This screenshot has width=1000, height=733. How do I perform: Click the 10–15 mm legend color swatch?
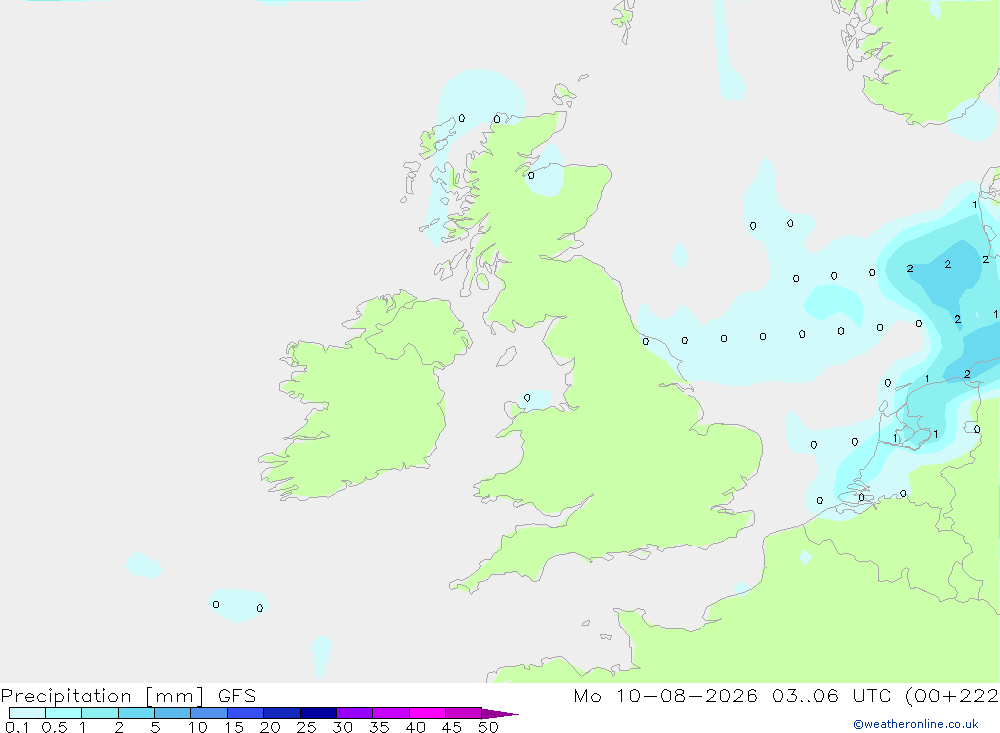(x=209, y=713)
